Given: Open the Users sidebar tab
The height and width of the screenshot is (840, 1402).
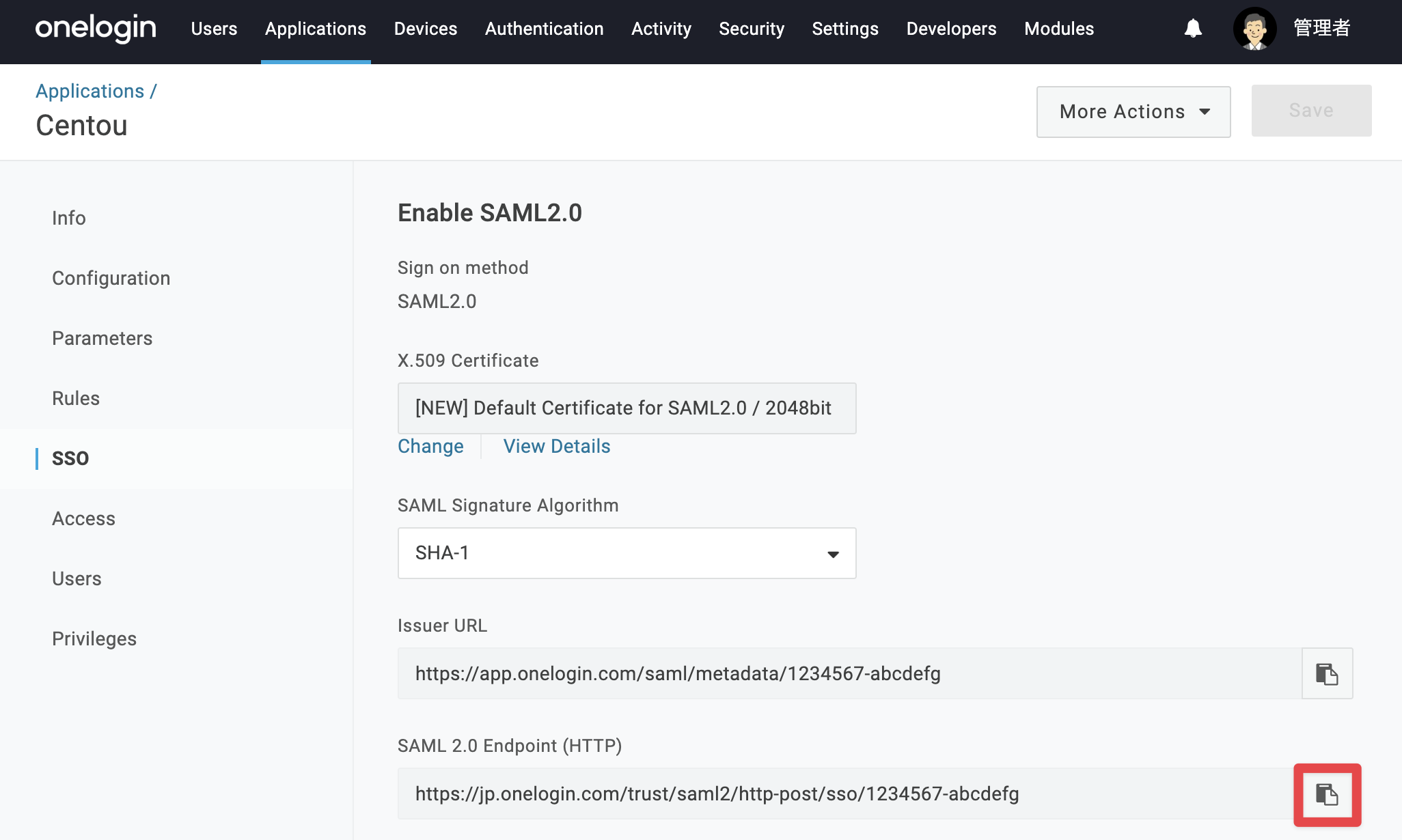Looking at the screenshot, I should pyautogui.click(x=77, y=578).
